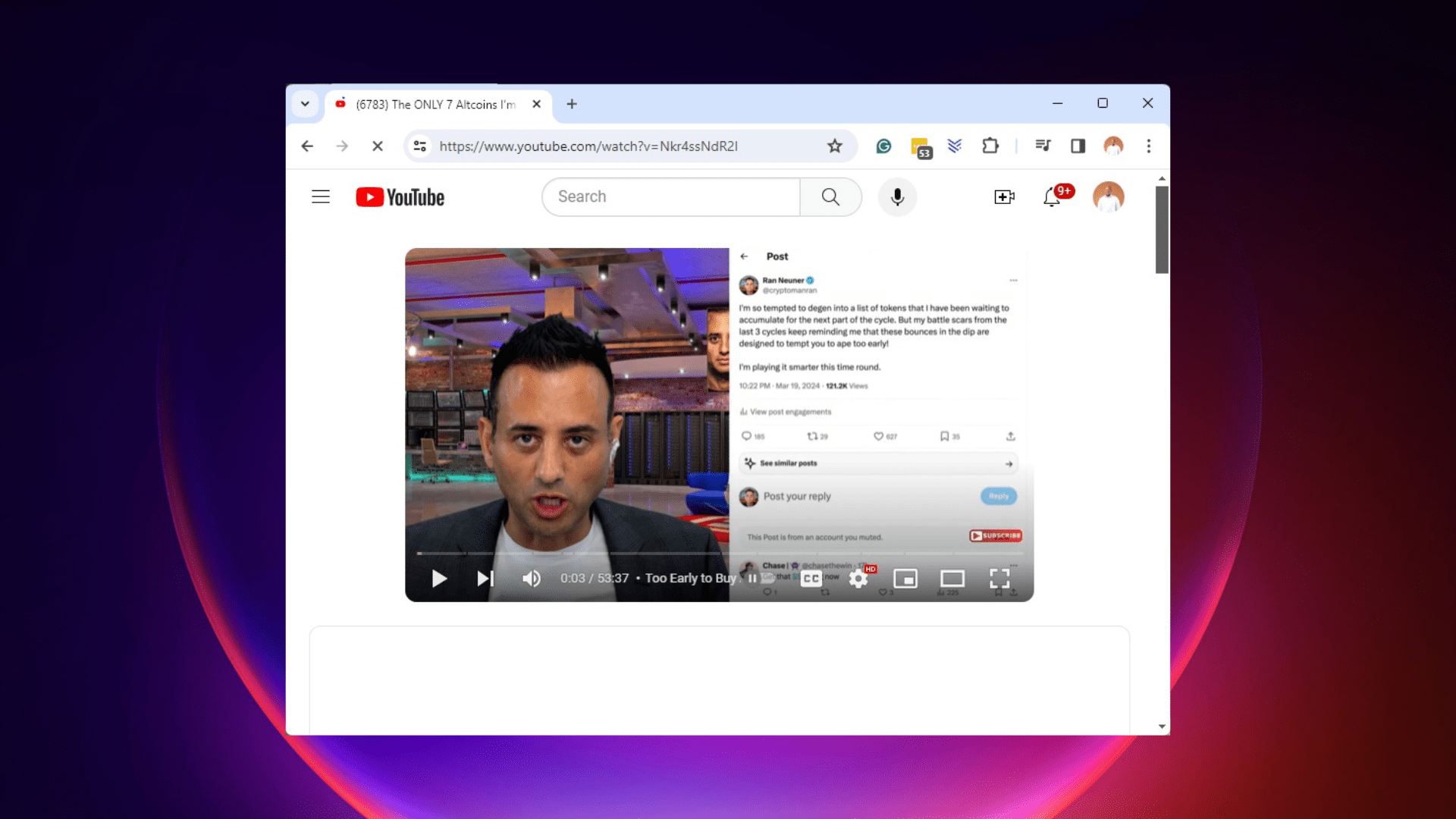The width and height of the screenshot is (1456, 819).
Task: Click the create video plus icon
Action: (x=1004, y=196)
